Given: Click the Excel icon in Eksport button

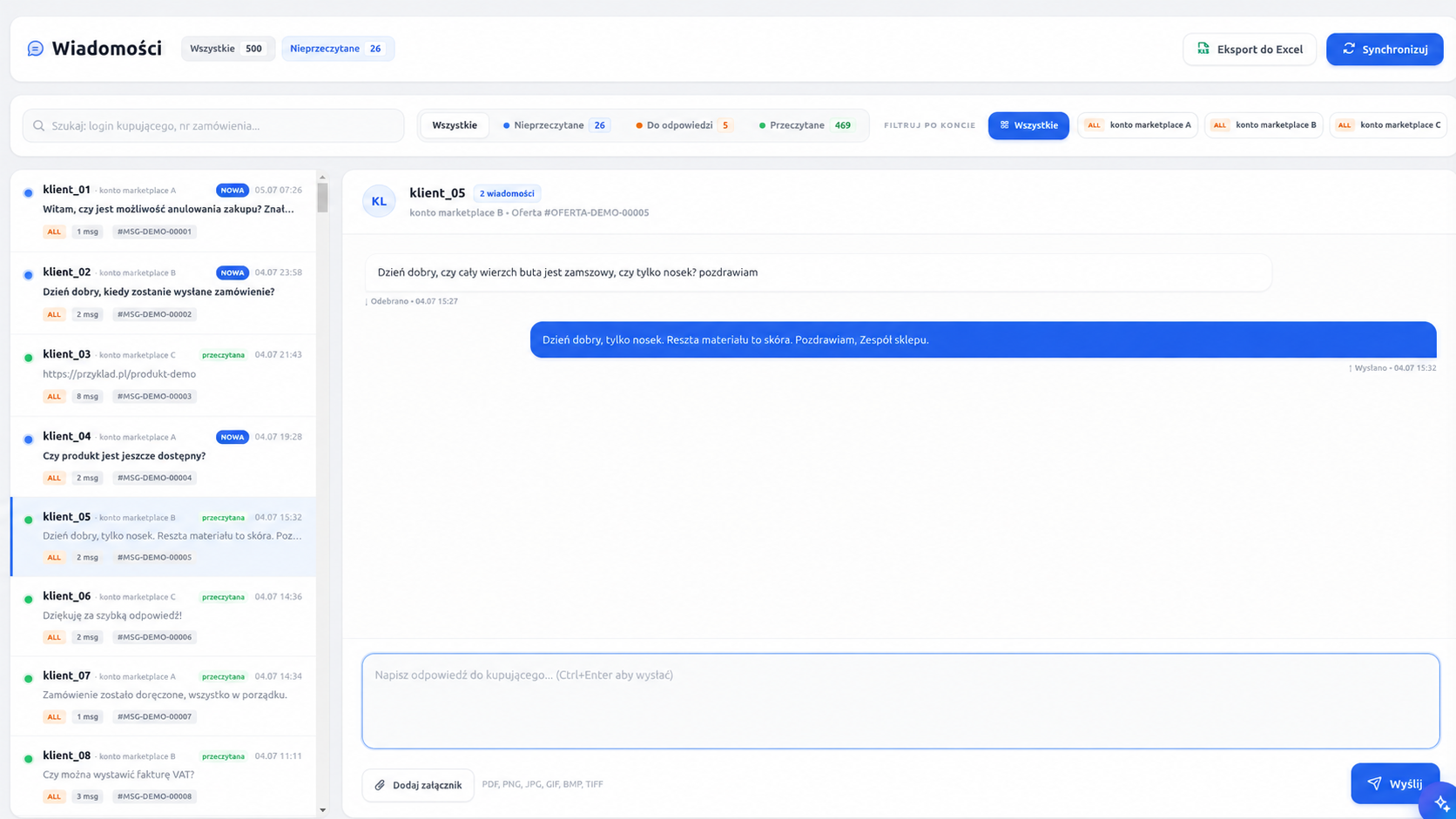Looking at the screenshot, I should (1203, 49).
